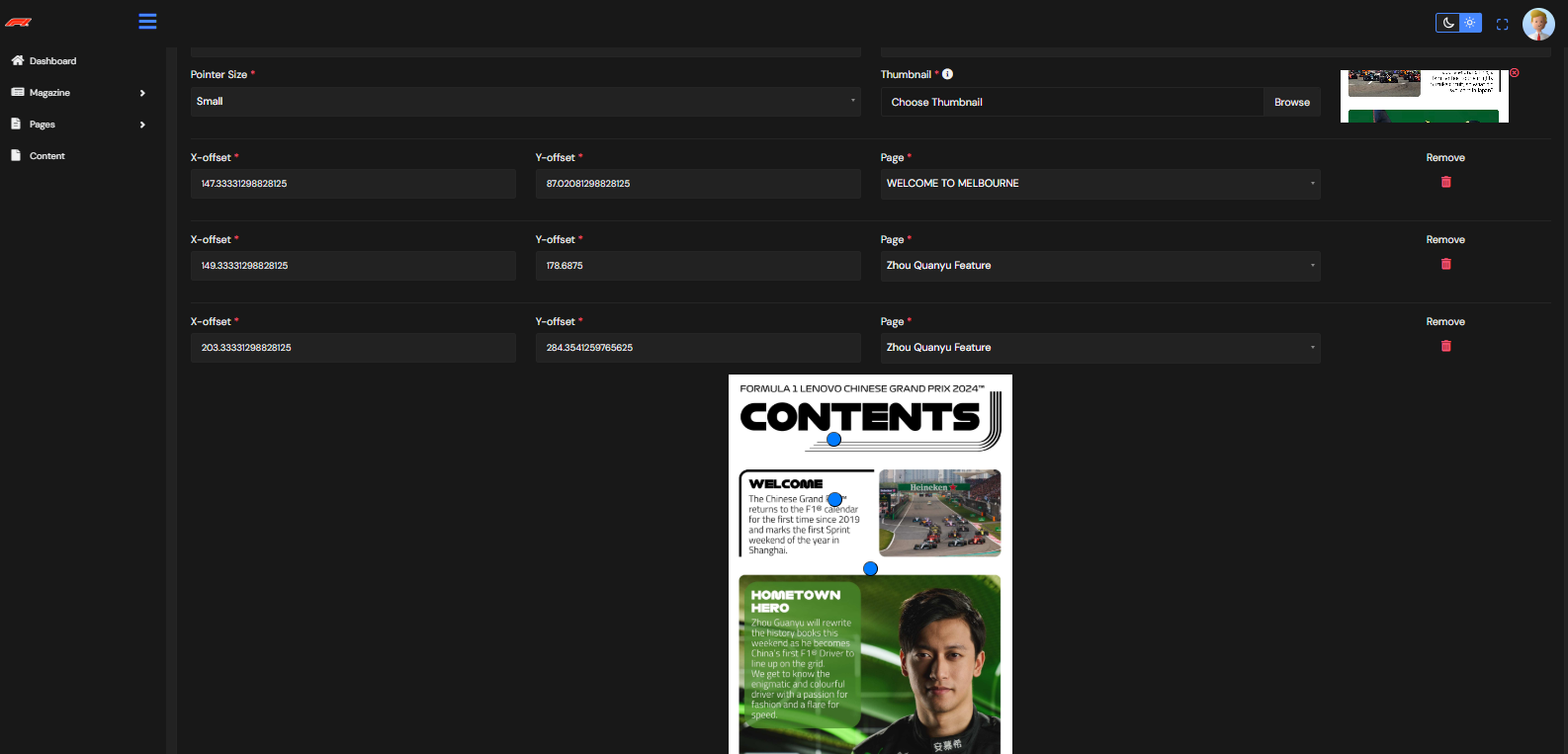This screenshot has height=754, width=1568.
Task: Open the Pages sidebar menu
Action: click(x=43, y=125)
